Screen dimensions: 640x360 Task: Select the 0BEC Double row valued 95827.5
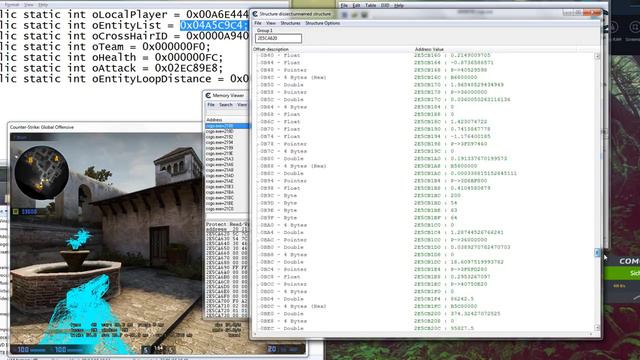click(424, 328)
